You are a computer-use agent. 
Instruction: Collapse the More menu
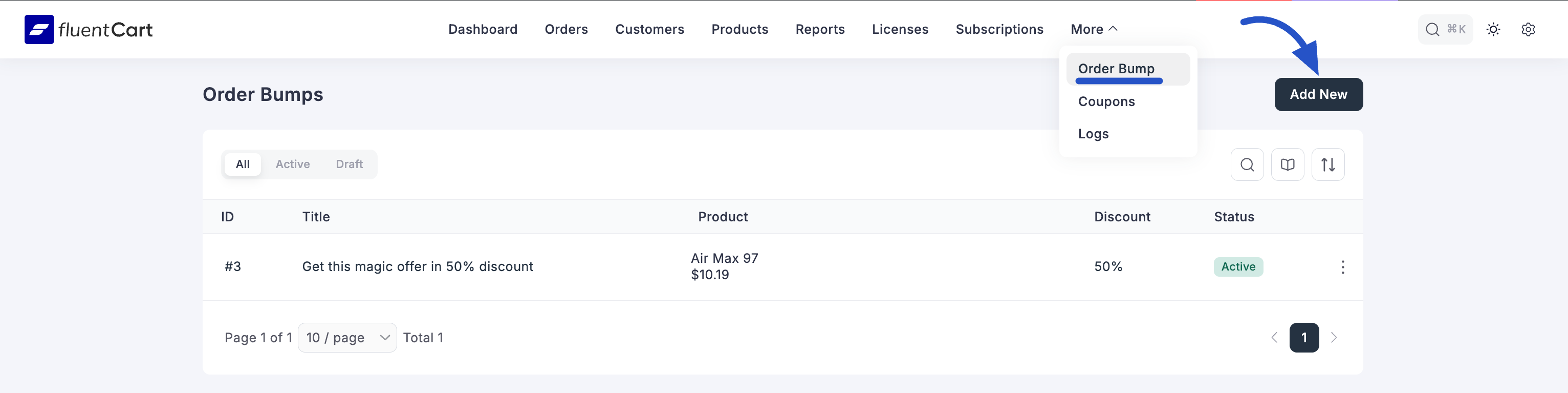click(x=1093, y=29)
